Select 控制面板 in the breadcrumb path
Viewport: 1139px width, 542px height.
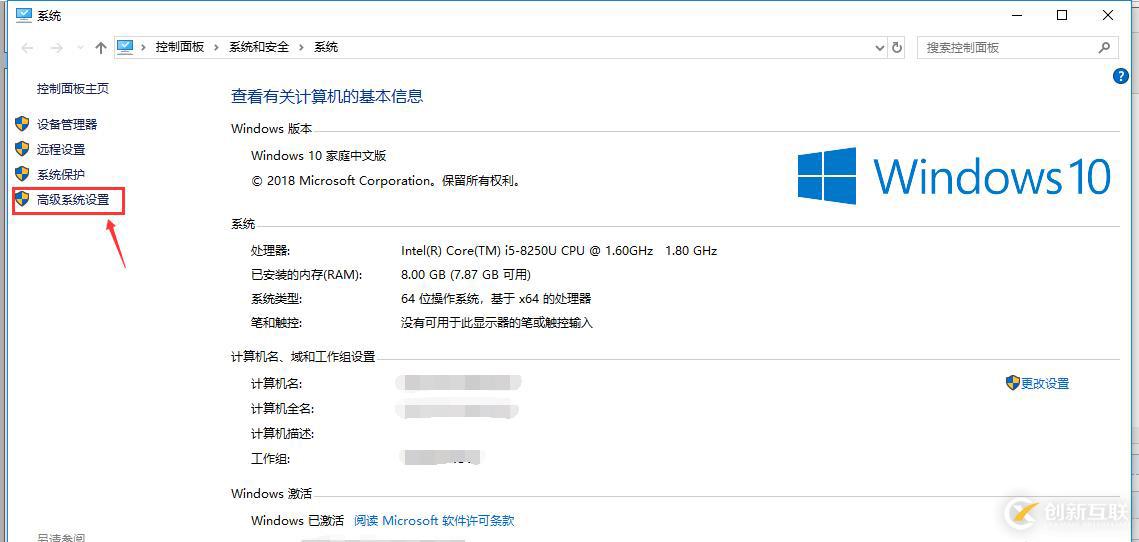pos(180,47)
